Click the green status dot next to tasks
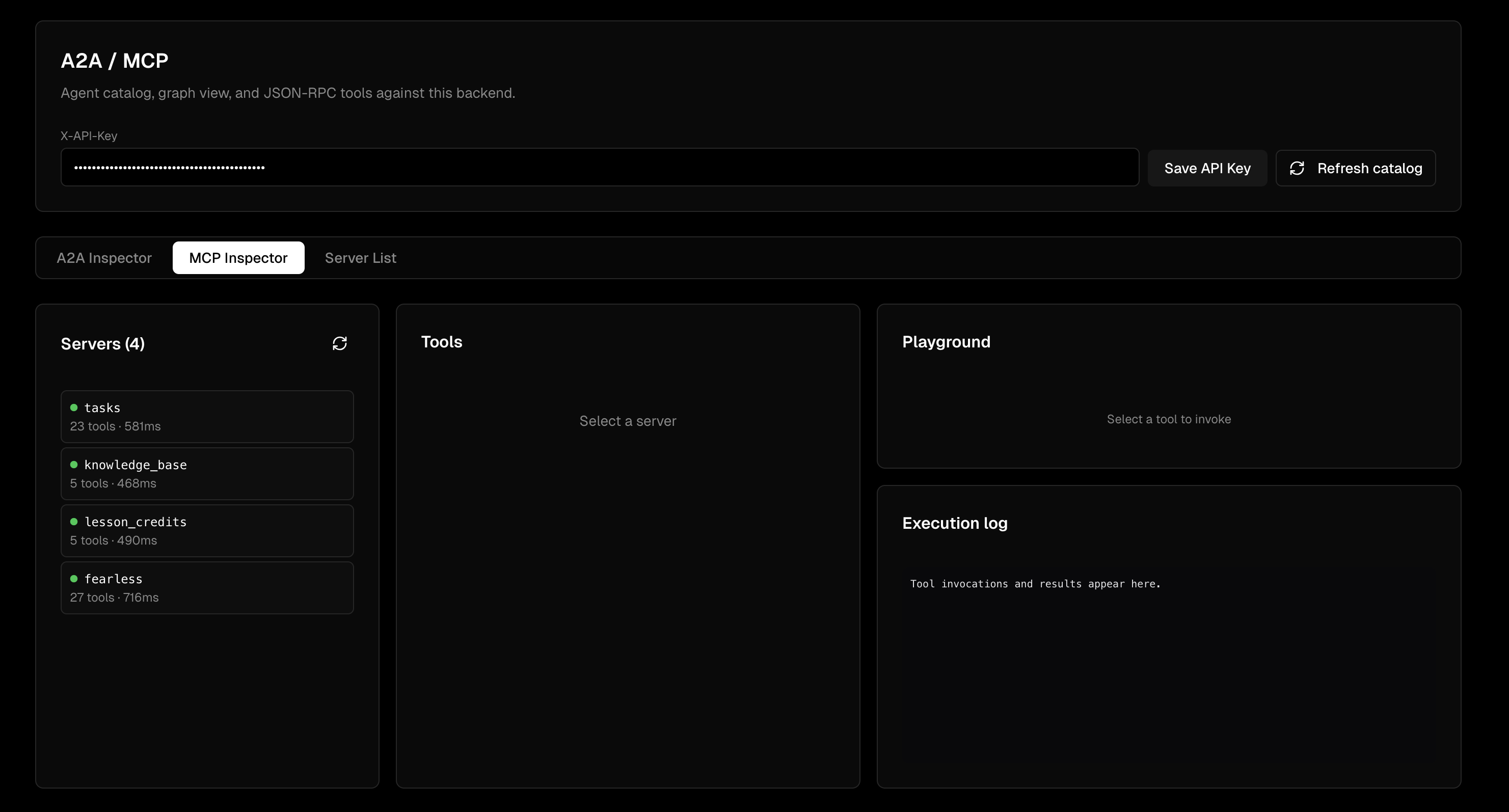This screenshot has height=812, width=1509. [x=74, y=408]
